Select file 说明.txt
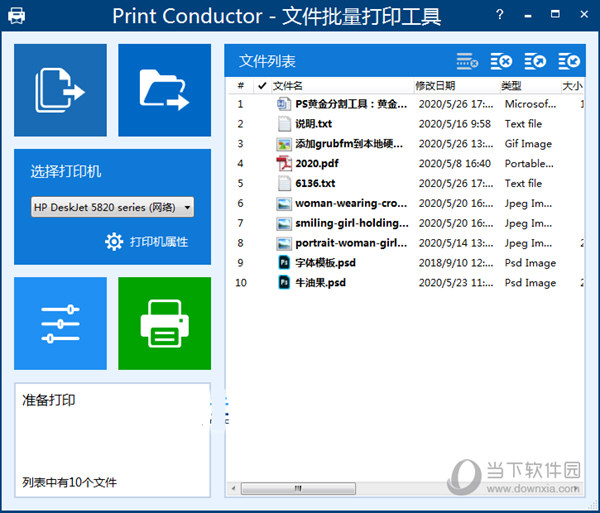The width and height of the screenshot is (600, 513). coord(313,124)
